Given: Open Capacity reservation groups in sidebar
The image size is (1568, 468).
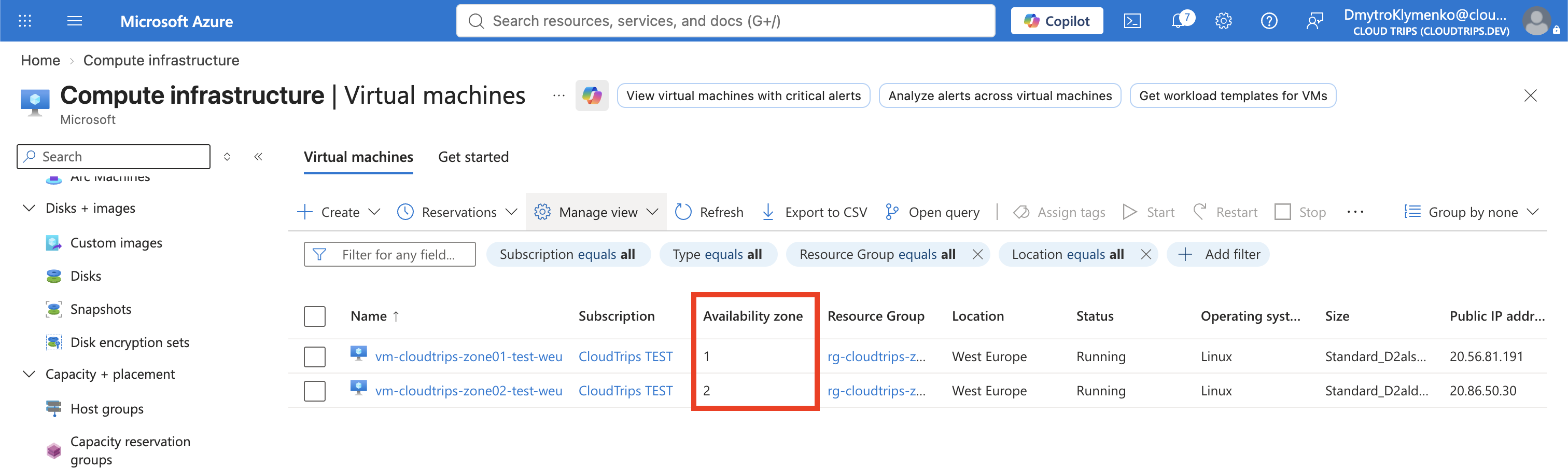Looking at the screenshot, I should coord(130,450).
